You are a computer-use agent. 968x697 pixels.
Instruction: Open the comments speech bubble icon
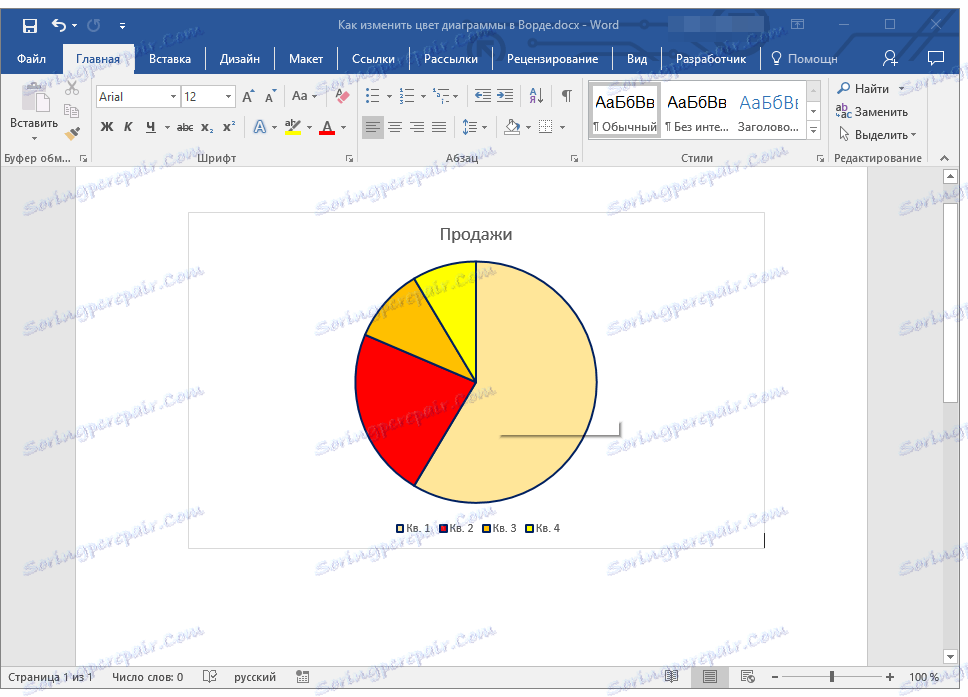tap(936, 59)
